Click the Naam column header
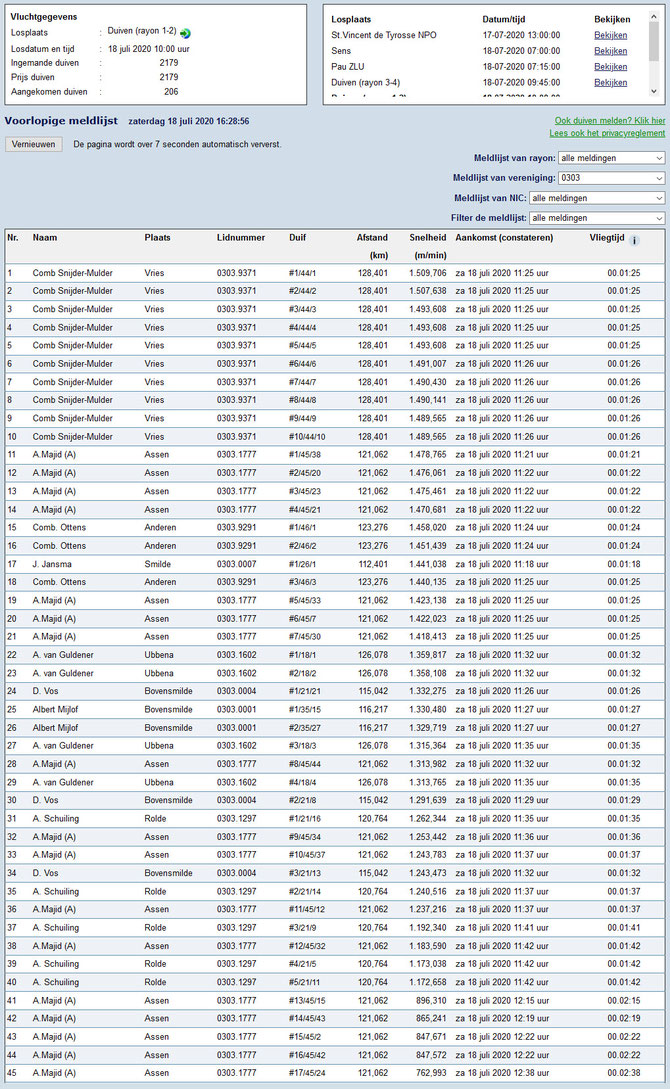The image size is (670, 1089). [45, 238]
